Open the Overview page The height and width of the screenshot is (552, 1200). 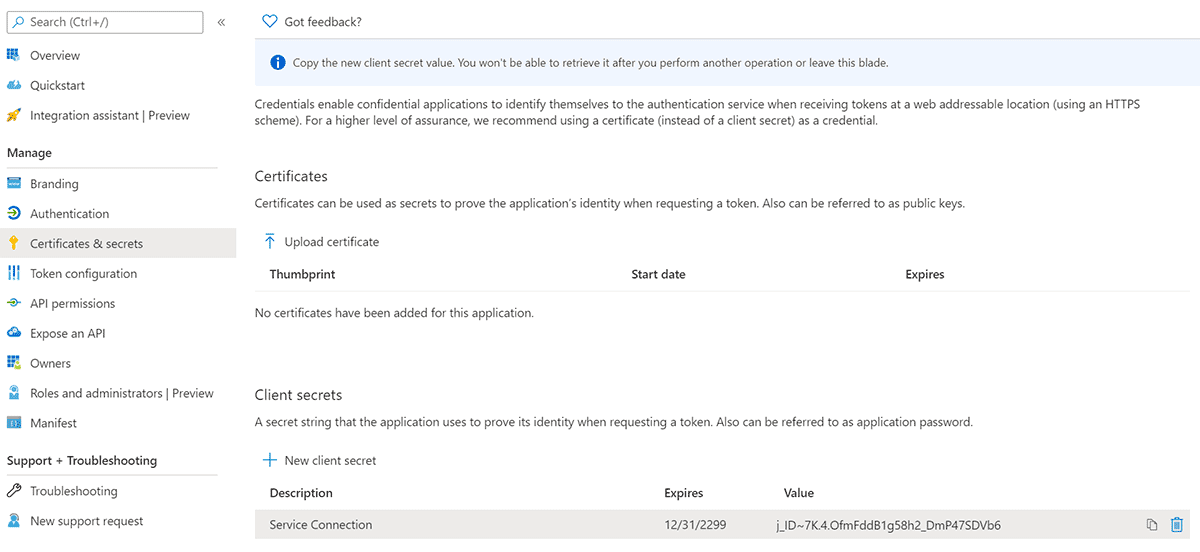coord(55,55)
